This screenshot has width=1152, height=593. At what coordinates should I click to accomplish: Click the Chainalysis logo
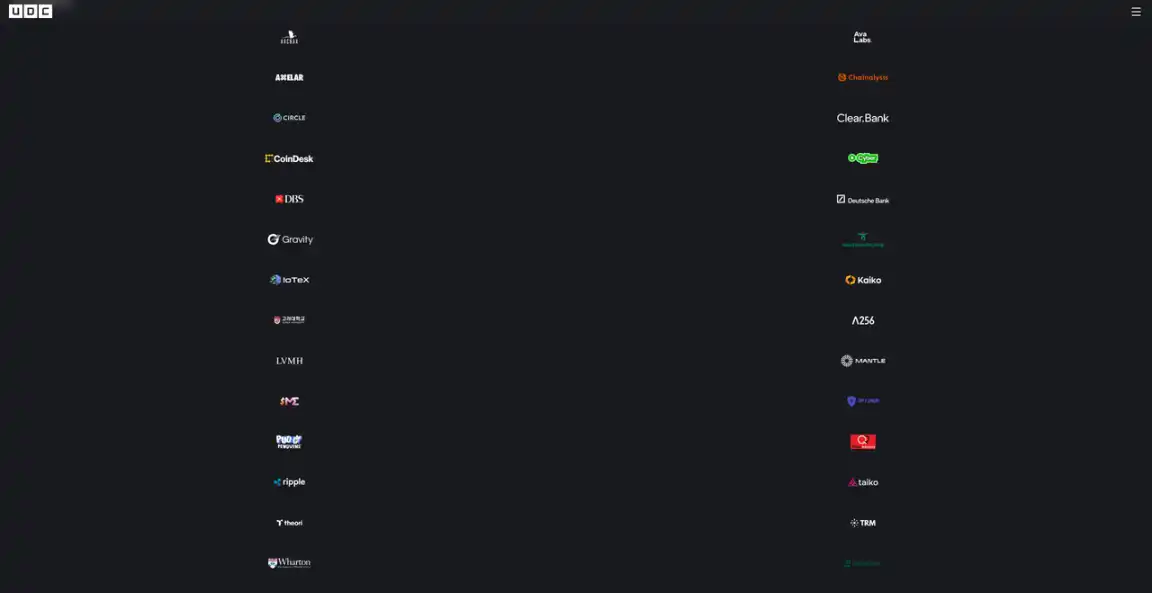(x=863, y=77)
